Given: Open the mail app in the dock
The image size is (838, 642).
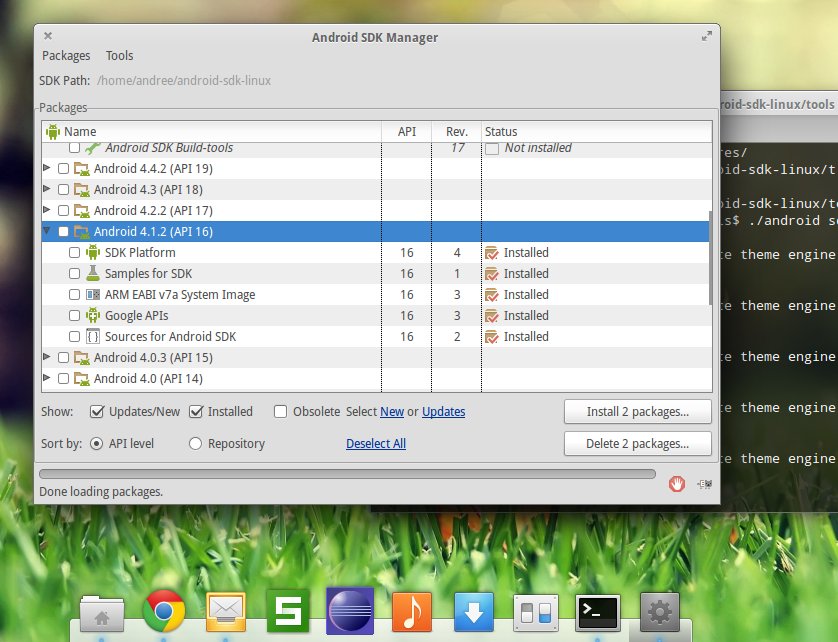Looking at the screenshot, I should point(226,612).
